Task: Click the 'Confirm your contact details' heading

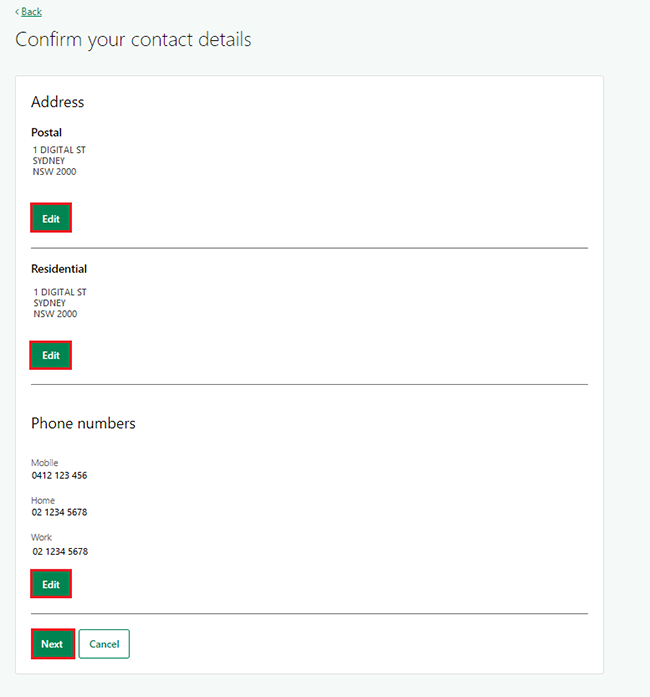Action: pyautogui.click(x=133, y=40)
